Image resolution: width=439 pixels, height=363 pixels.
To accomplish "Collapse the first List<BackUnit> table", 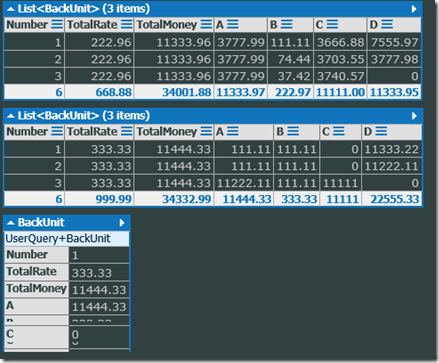I will [11, 9].
